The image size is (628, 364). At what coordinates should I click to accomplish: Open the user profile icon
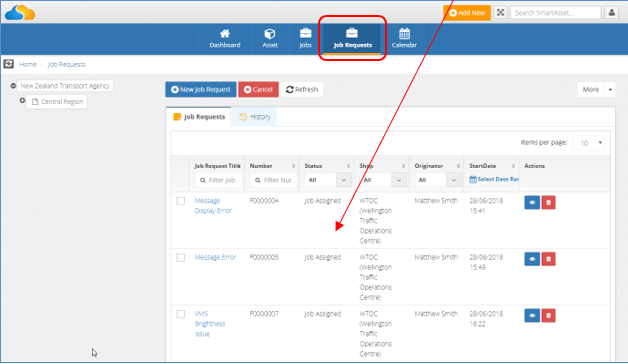(612, 13)
